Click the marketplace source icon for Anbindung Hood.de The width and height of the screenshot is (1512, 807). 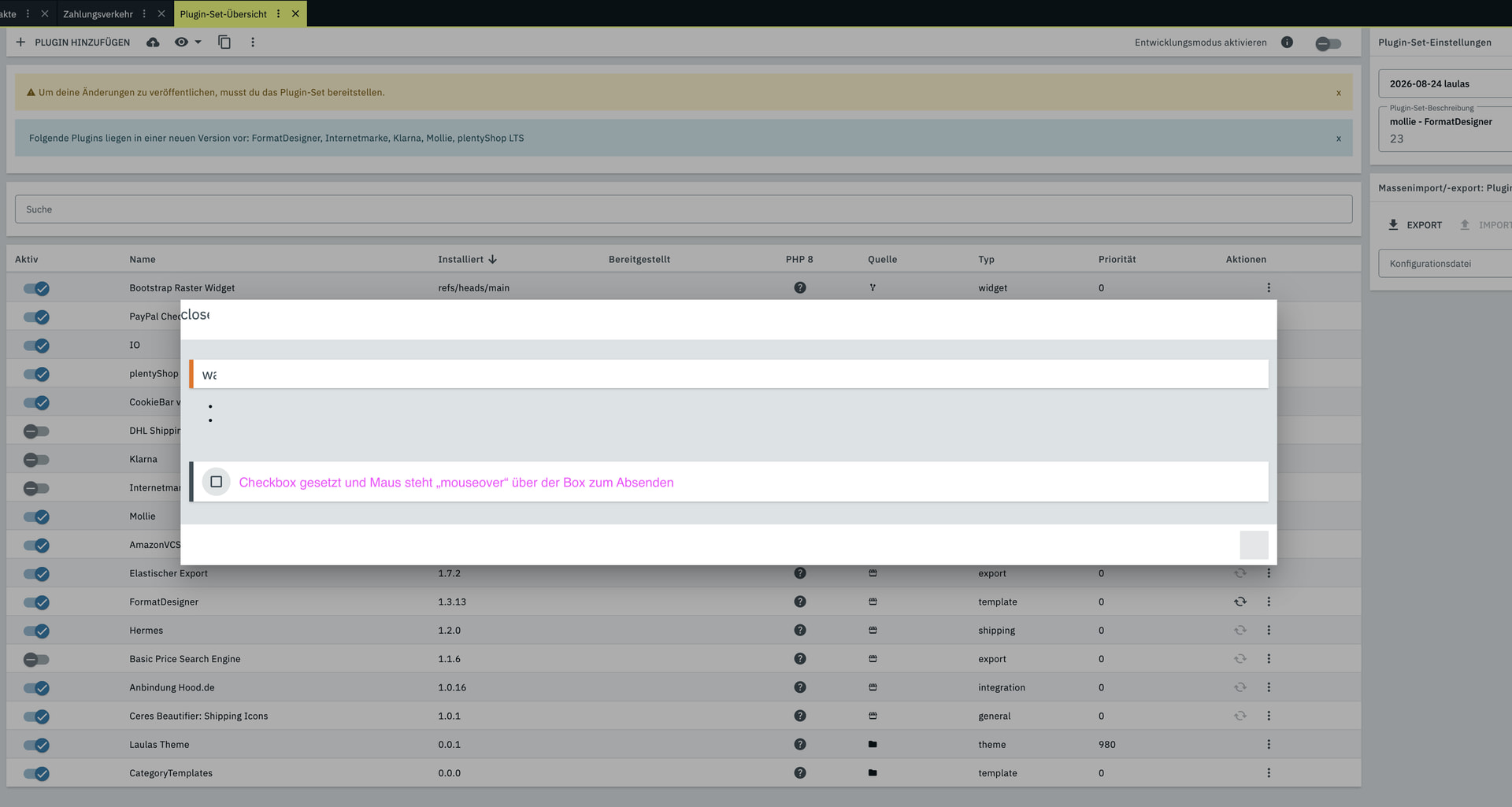[x=873, y=687]
